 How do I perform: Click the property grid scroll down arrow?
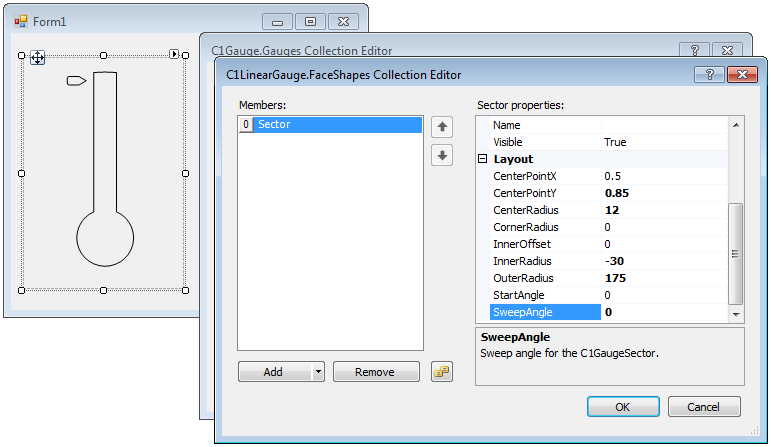[x=736, y=314]
